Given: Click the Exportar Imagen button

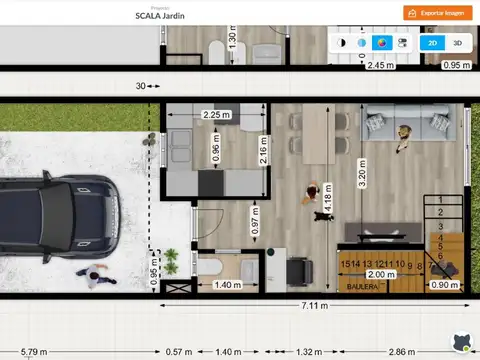Looking at the screenshot, I should [x=438, y=13].
